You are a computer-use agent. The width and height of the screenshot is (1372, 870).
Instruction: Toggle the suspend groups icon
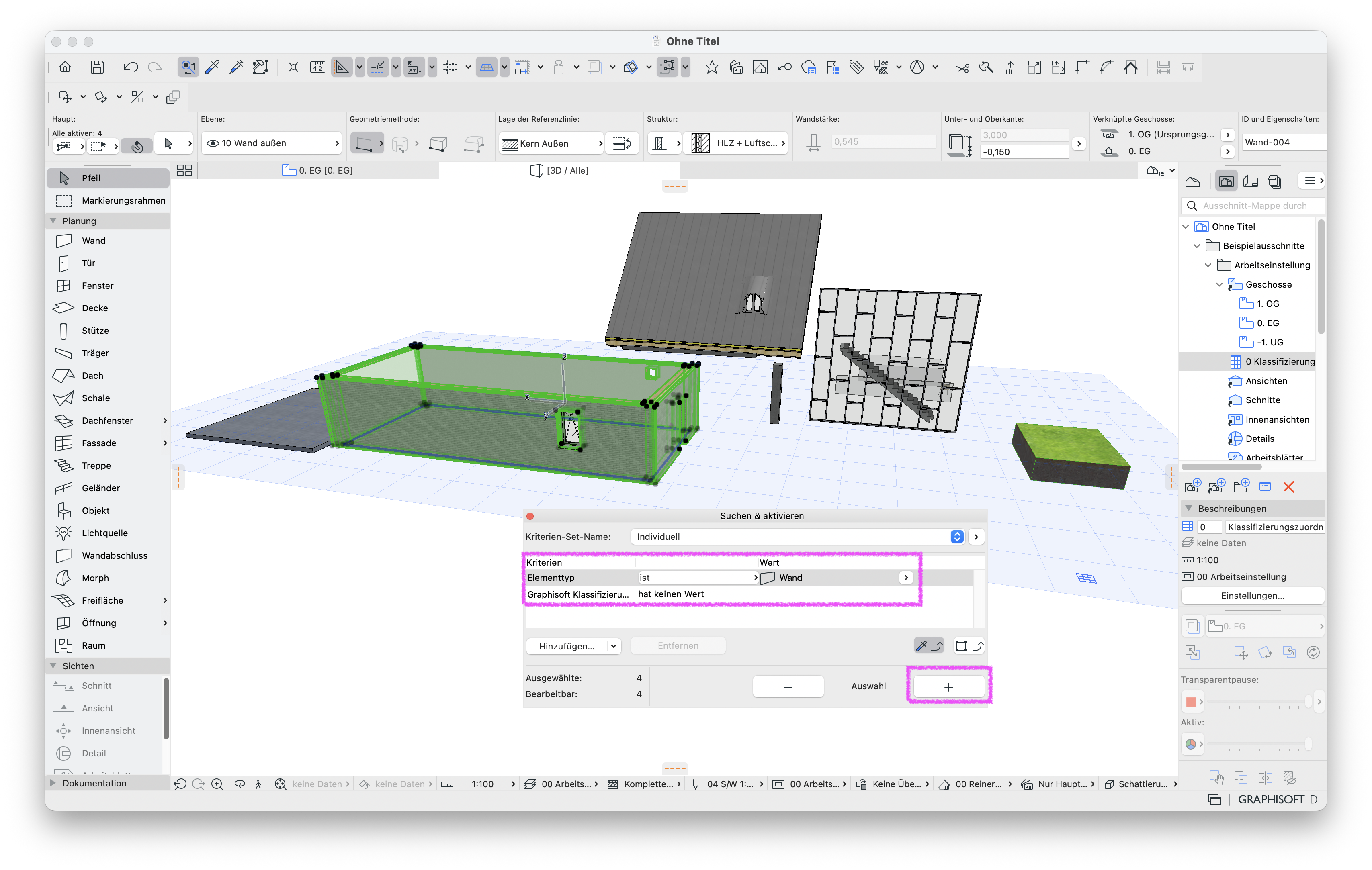(x=668, y=67)
